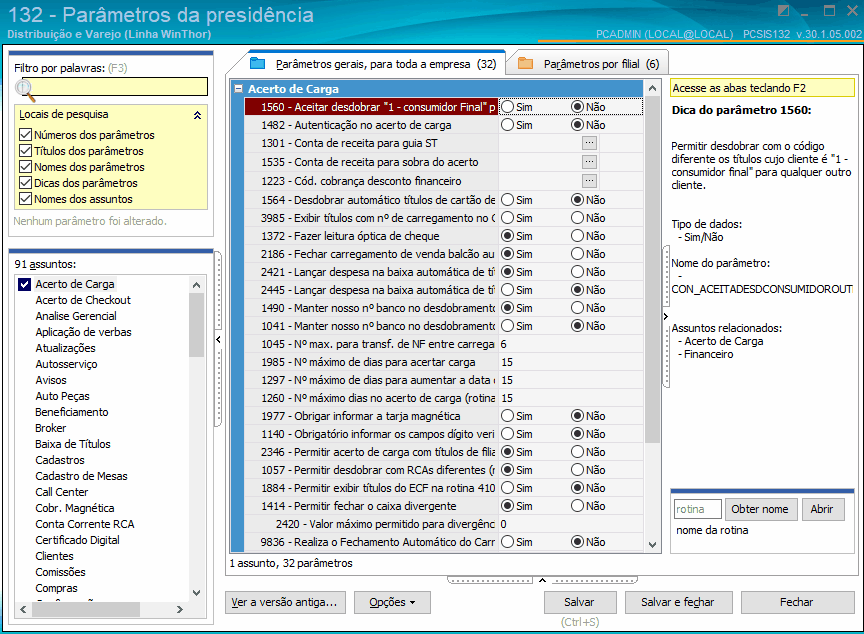
Task: Toggle Nomes dos assuntos checkbox
Action: (x=25, y=199)
